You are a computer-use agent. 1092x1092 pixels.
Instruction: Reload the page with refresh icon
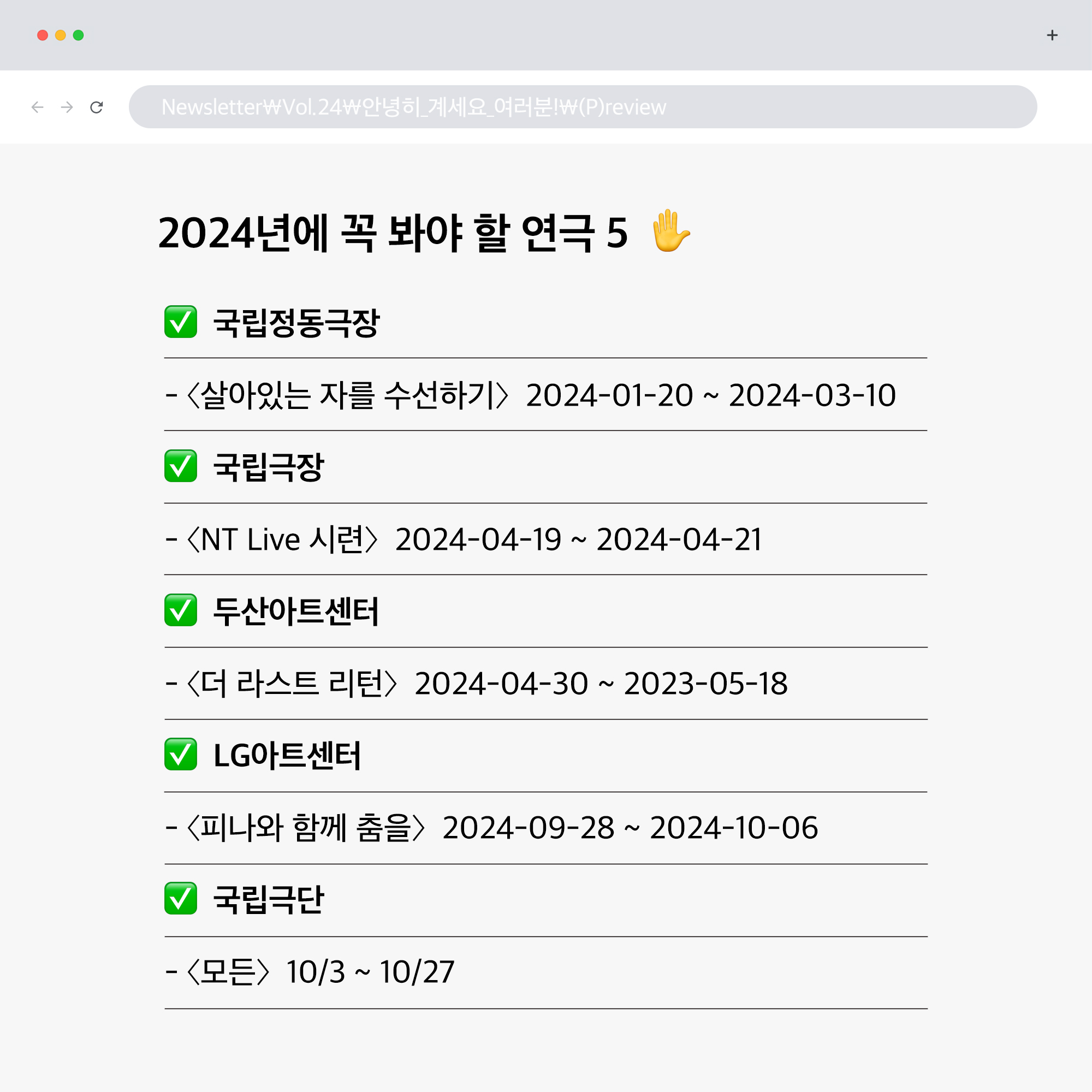(97, 107)
